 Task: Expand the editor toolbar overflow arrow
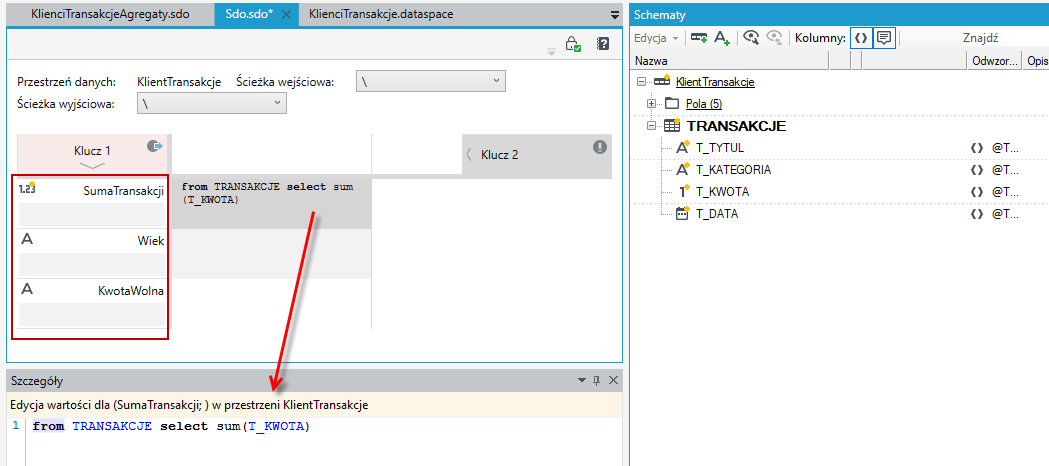point(552,51)
